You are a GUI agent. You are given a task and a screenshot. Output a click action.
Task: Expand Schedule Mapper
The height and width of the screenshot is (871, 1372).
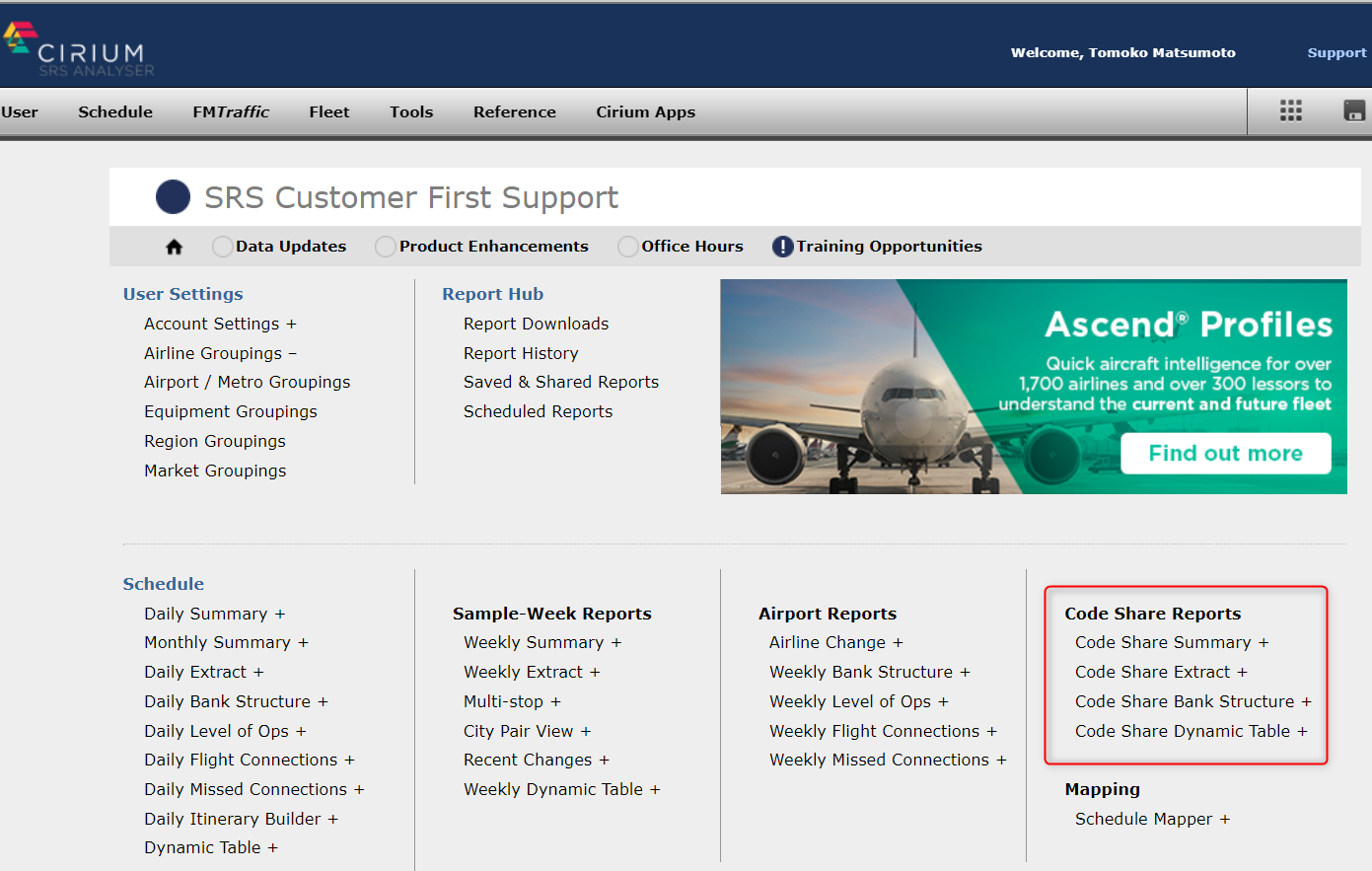(1153, 819)
